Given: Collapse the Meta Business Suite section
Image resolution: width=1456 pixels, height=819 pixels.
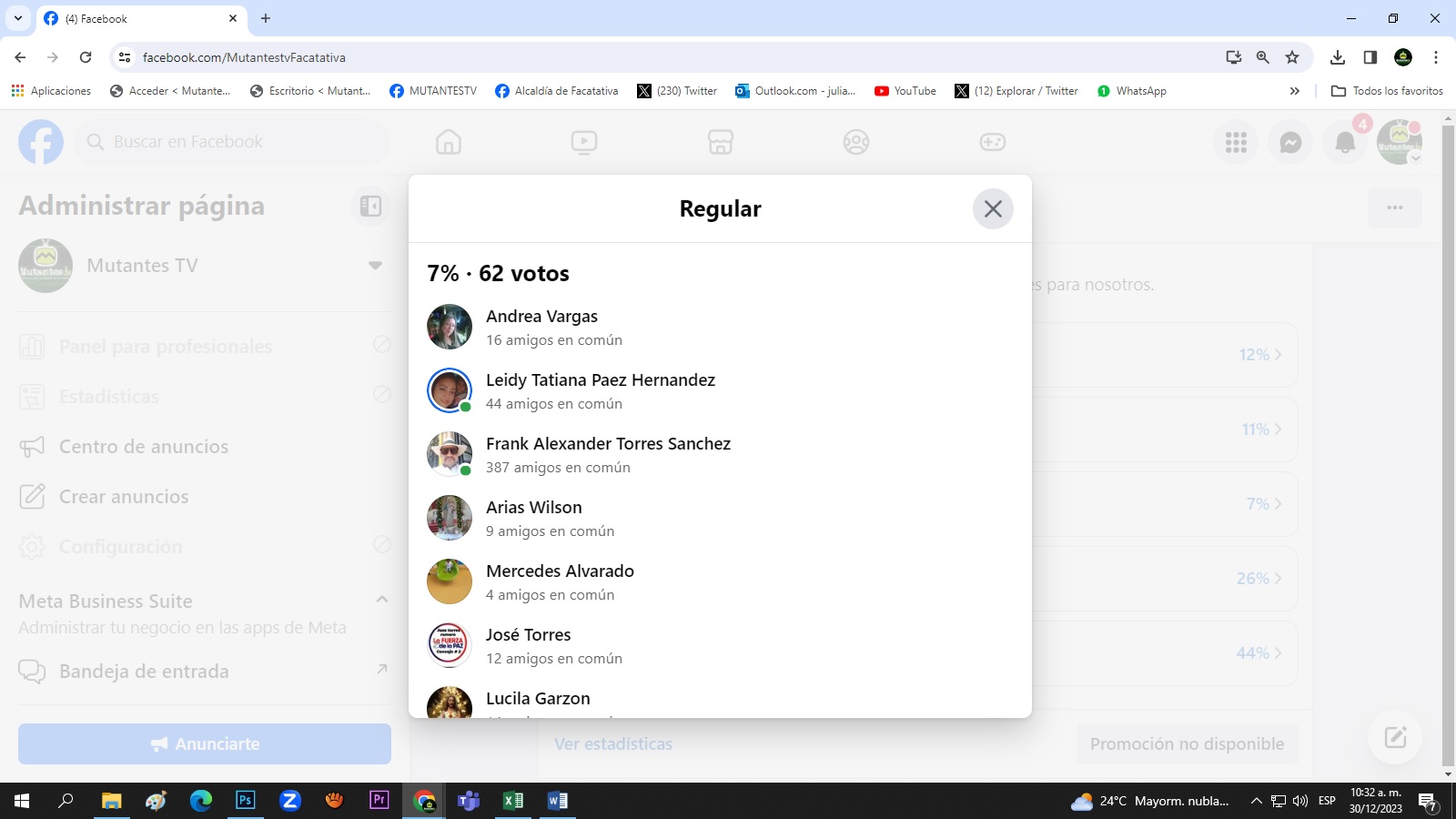Looking at the screenshot, I should [382, 600].
